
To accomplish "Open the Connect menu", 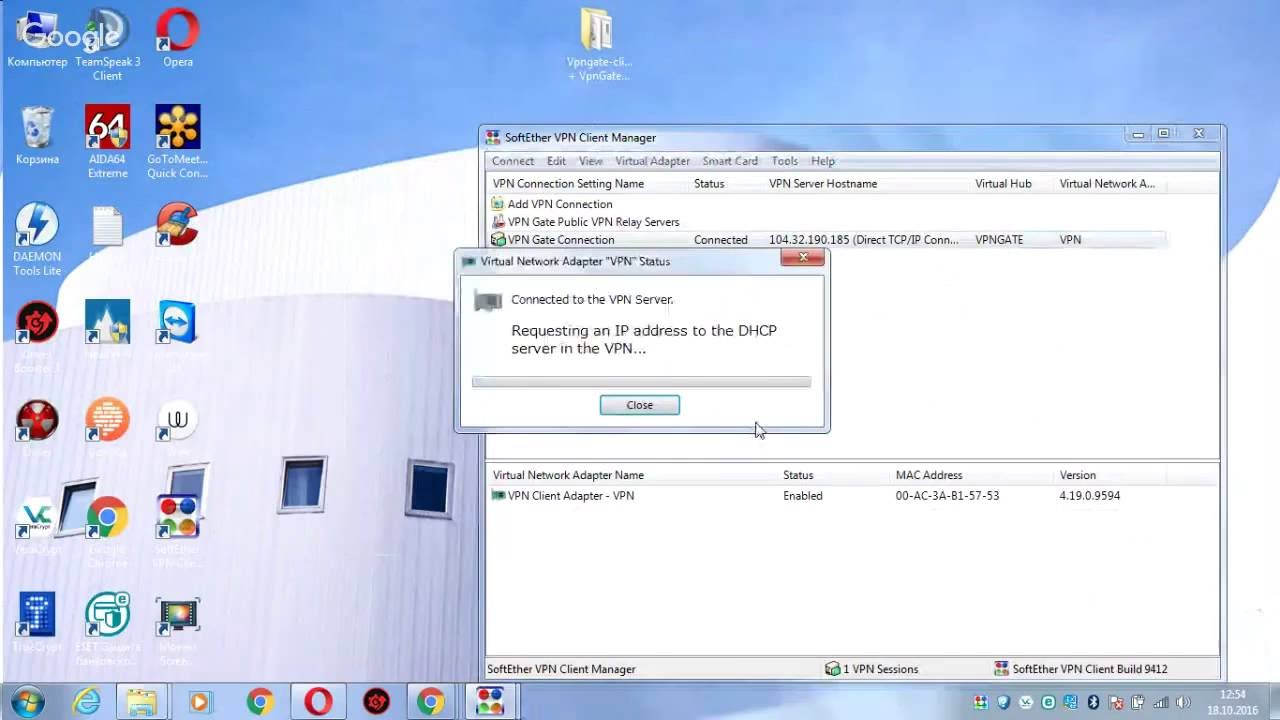I will (x=512, y=161).
